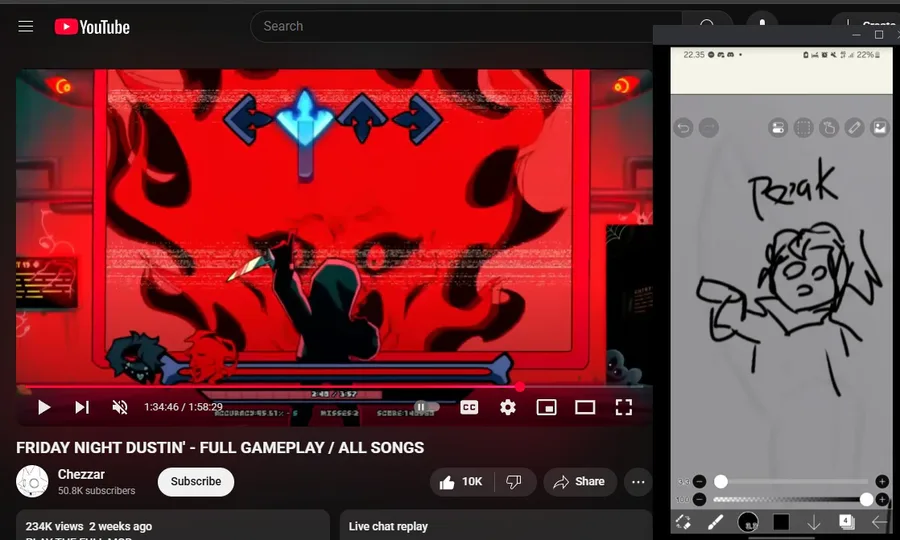Open the three-dot more actions menu
Image resolution: width=900 pixels, height=540 pixels.
point(638,481)
